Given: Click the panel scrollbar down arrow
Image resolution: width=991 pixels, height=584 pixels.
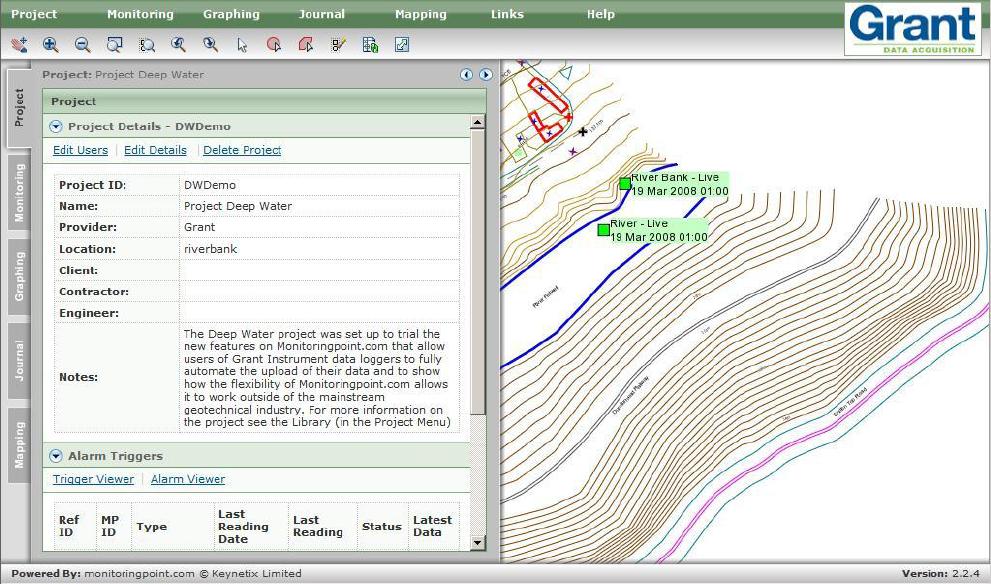Looking at the screenshot, I should click(x=477, y=543).
